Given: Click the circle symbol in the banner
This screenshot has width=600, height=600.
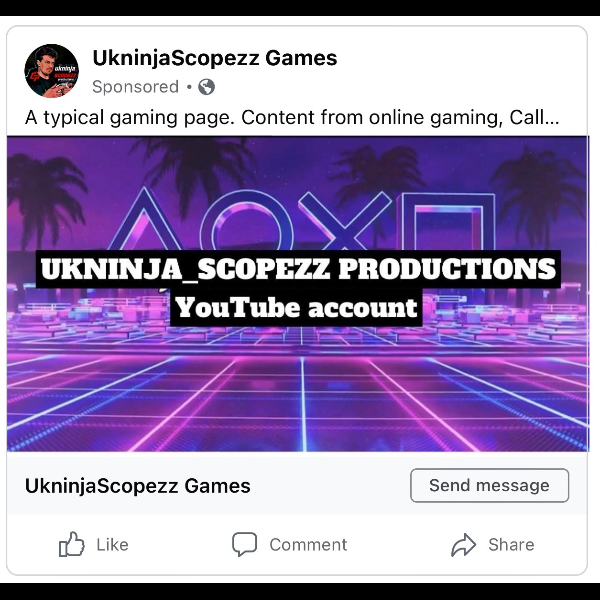Looking at the screenshot, I should tap(247, 221).
